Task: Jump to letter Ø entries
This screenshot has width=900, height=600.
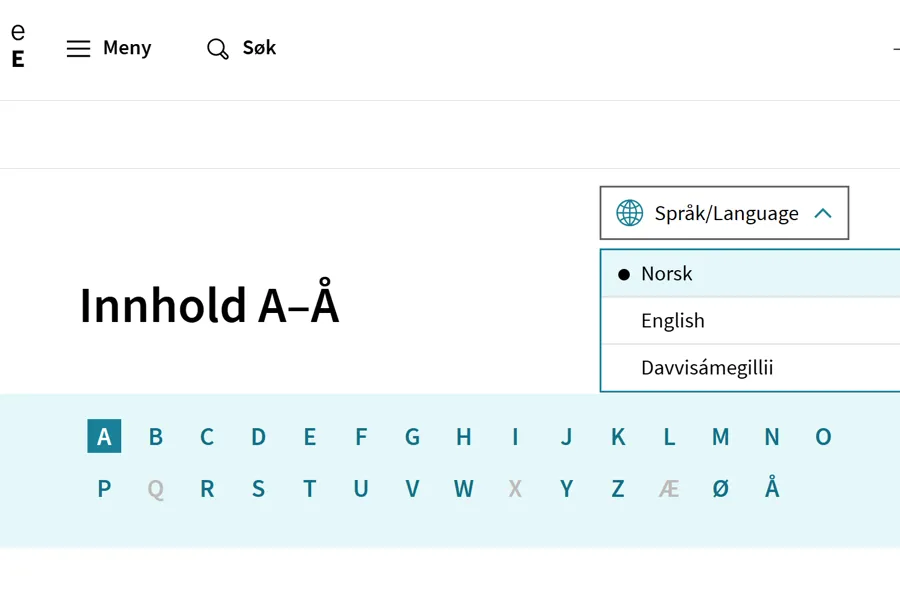Action: coord(721,489)
